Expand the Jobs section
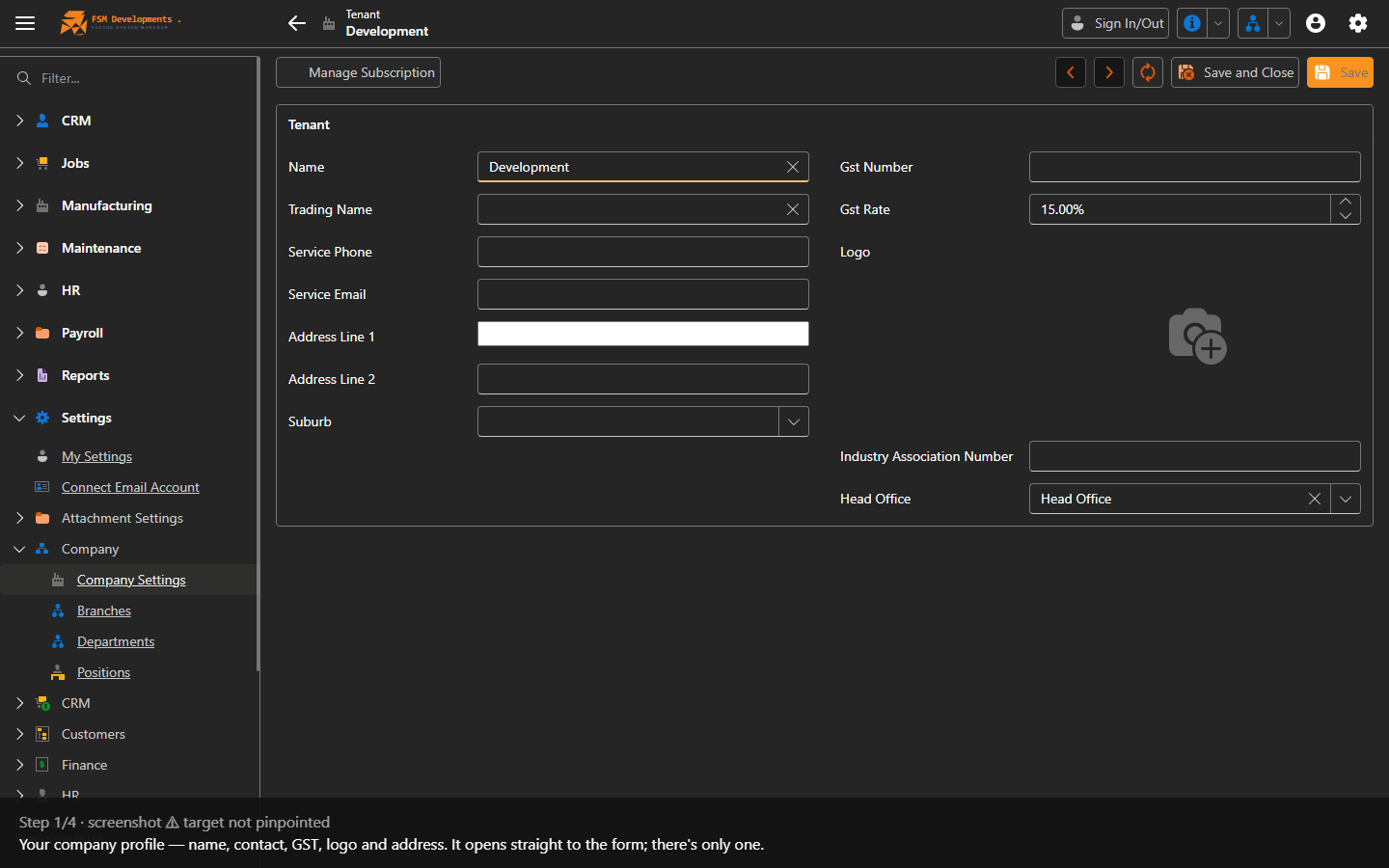This screenshot has width=1389, height=868. click(x=19, y=163)
